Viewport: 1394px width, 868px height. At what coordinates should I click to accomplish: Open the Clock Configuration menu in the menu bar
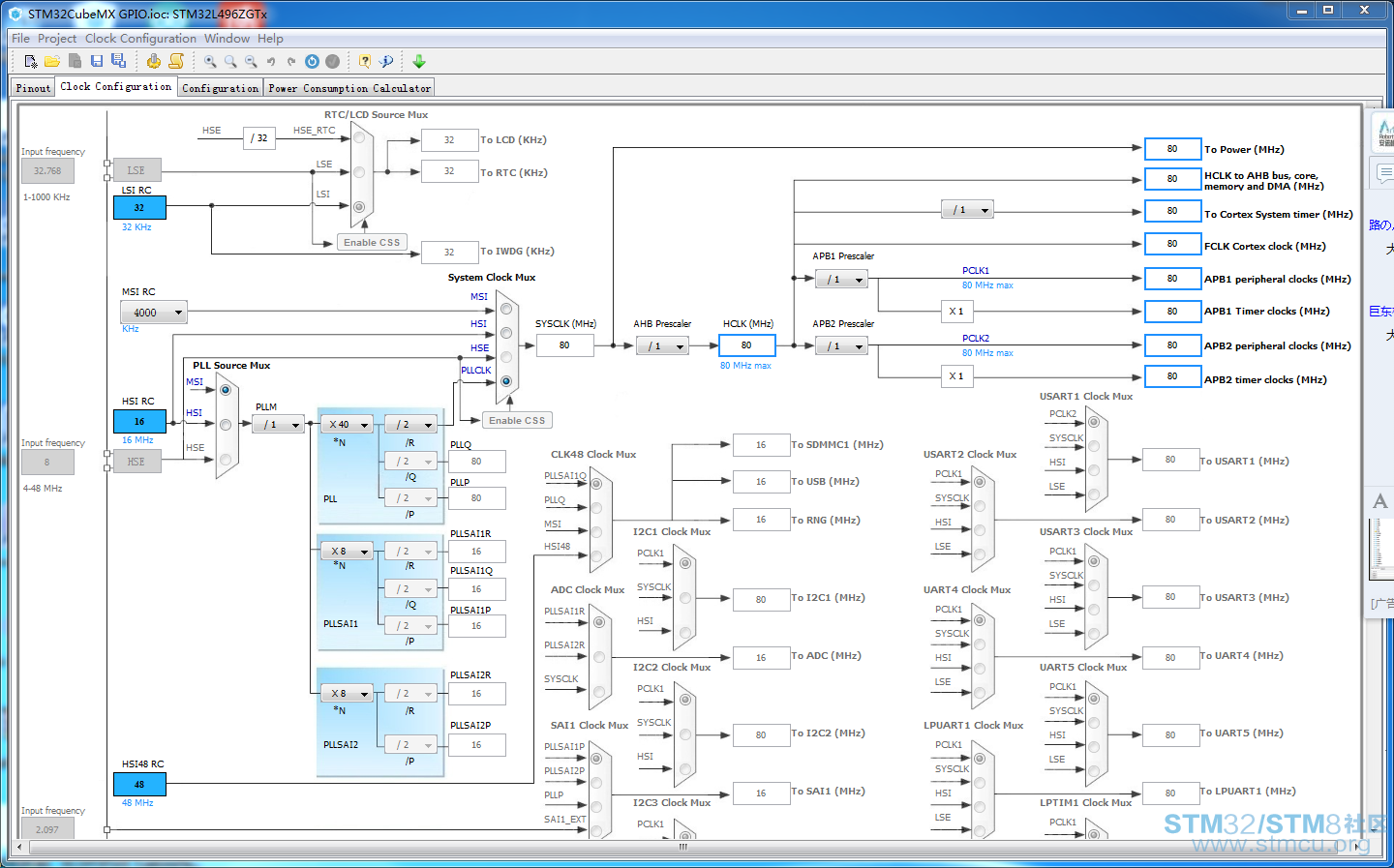[x=140, y=39]
